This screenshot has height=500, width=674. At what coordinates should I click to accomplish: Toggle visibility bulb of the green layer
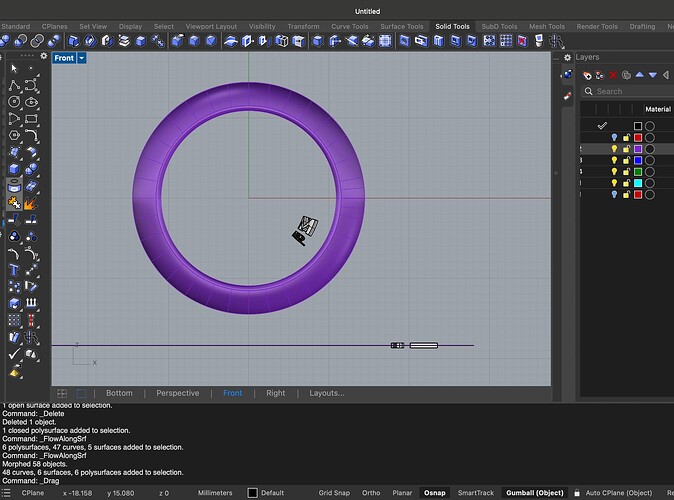click(x=614, y=172)
